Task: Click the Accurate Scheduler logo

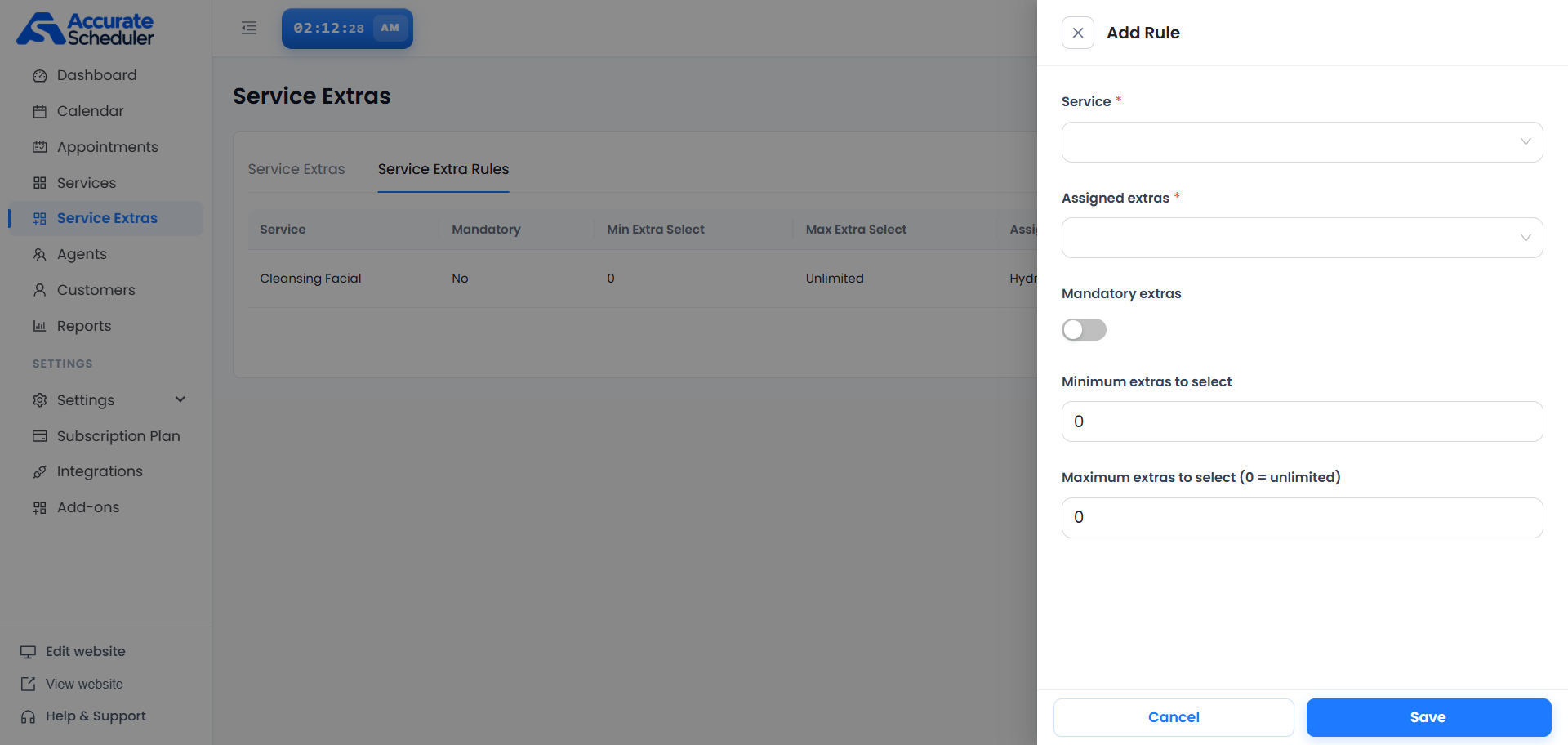Action: point(86,29)
